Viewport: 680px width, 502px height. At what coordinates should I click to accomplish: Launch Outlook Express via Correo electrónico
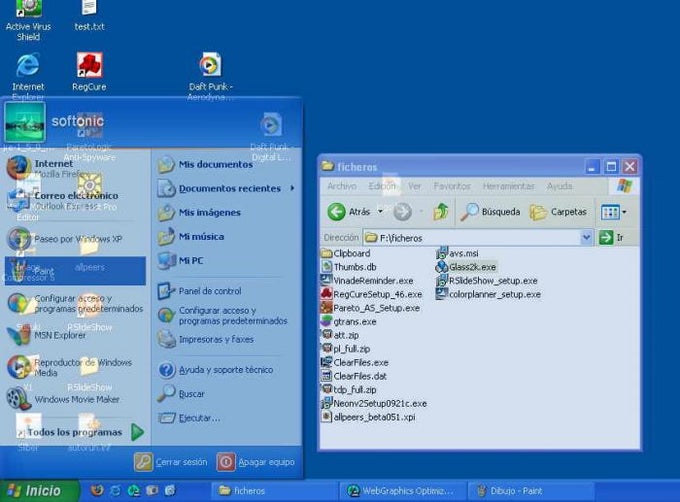tap(76, 200)
